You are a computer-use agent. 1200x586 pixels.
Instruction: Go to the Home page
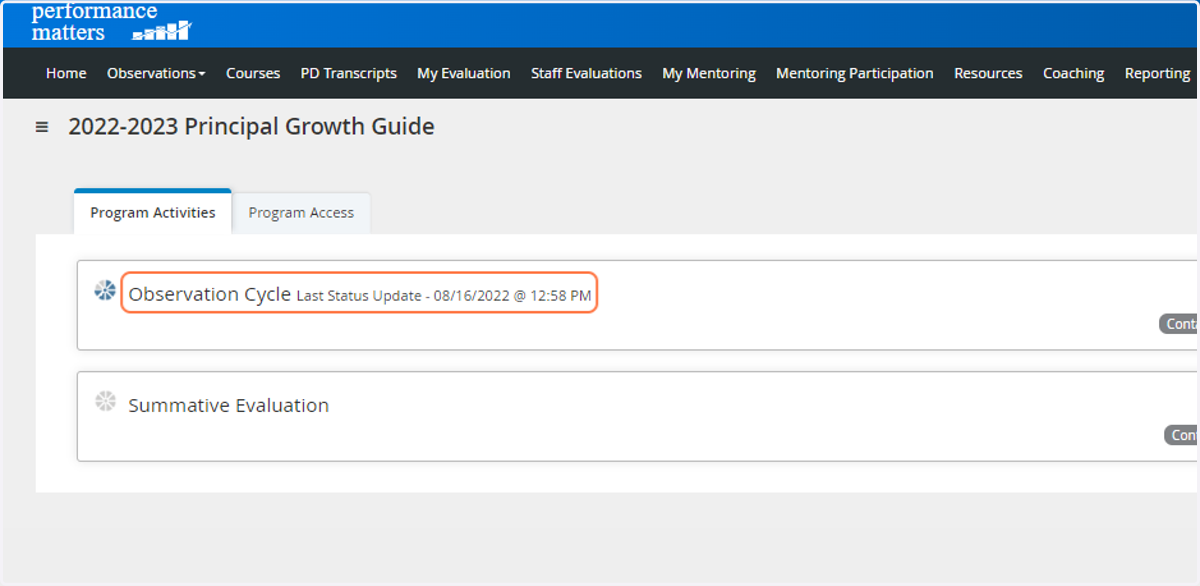[66, 73]
